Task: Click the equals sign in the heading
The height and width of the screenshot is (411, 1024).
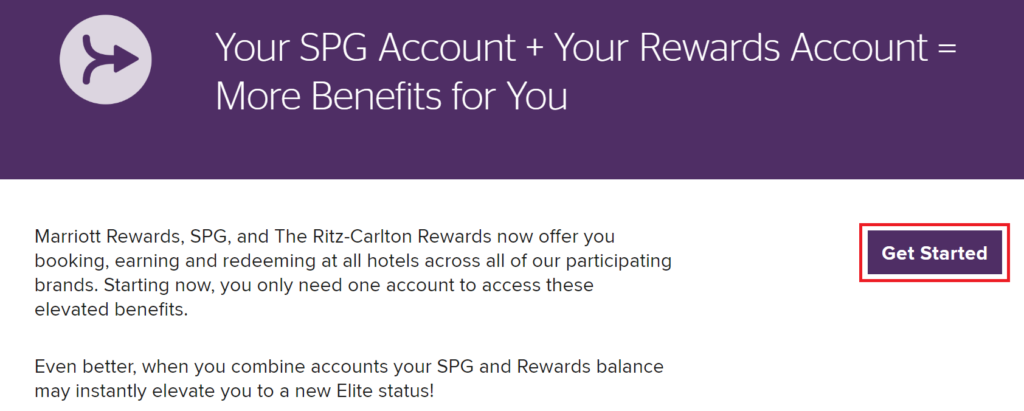Action: 948,49
